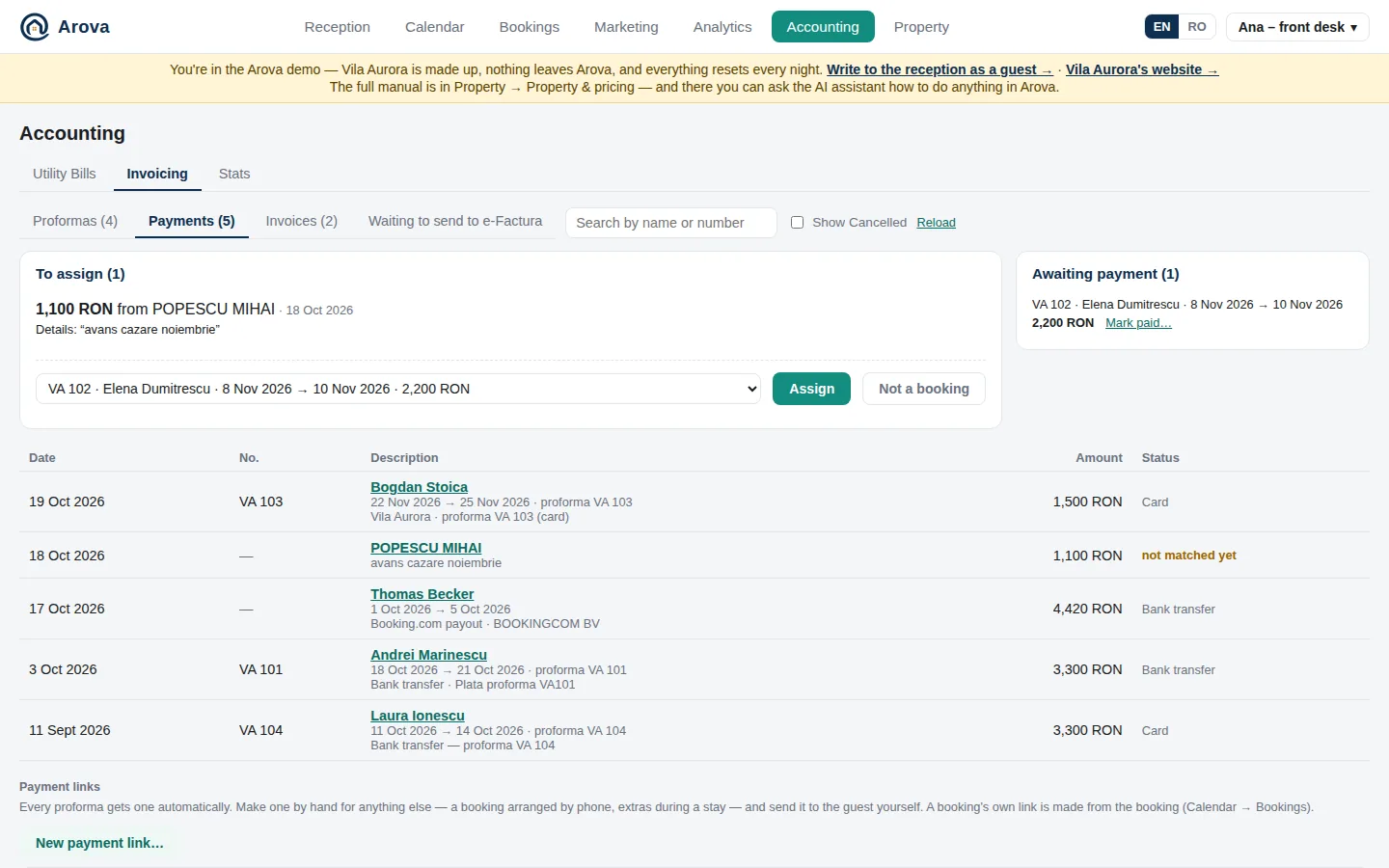Click the VA 103 number cell
Image resolution: width=1389 pixels, height=868 pixels.
260,502
